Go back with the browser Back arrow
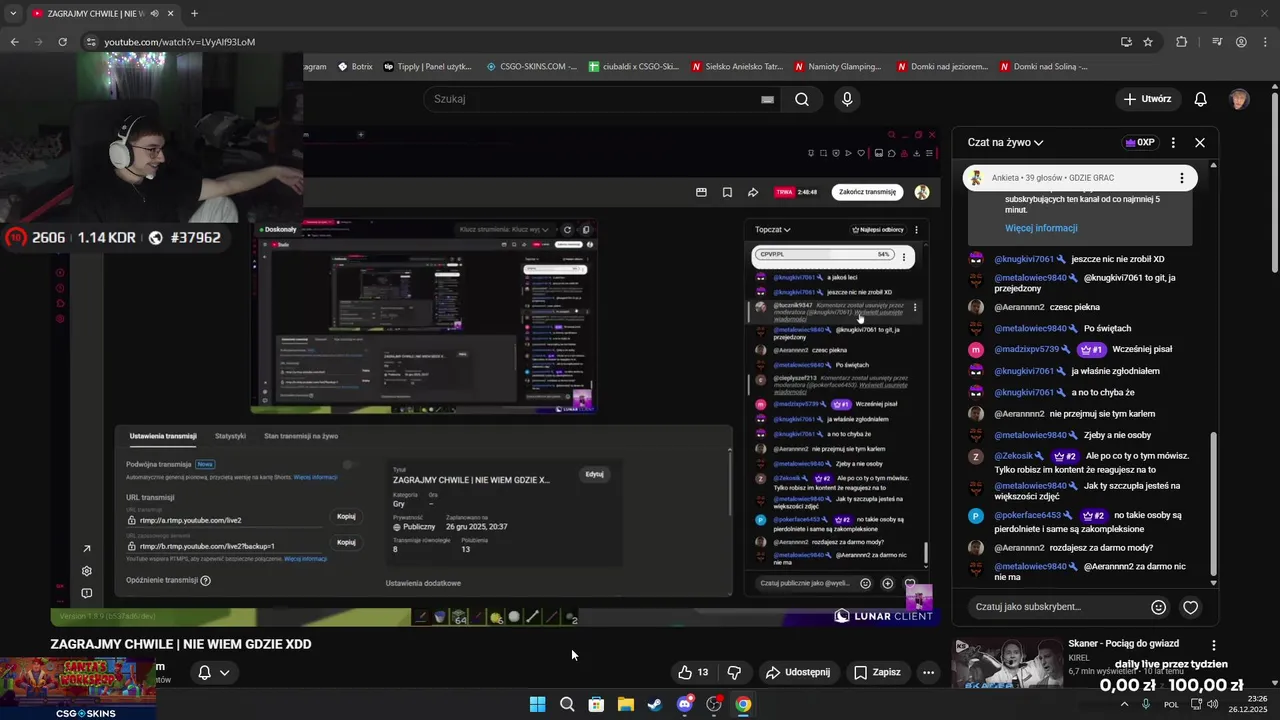Viewport: 1280px width, 720px height. [x=14, y=42]
